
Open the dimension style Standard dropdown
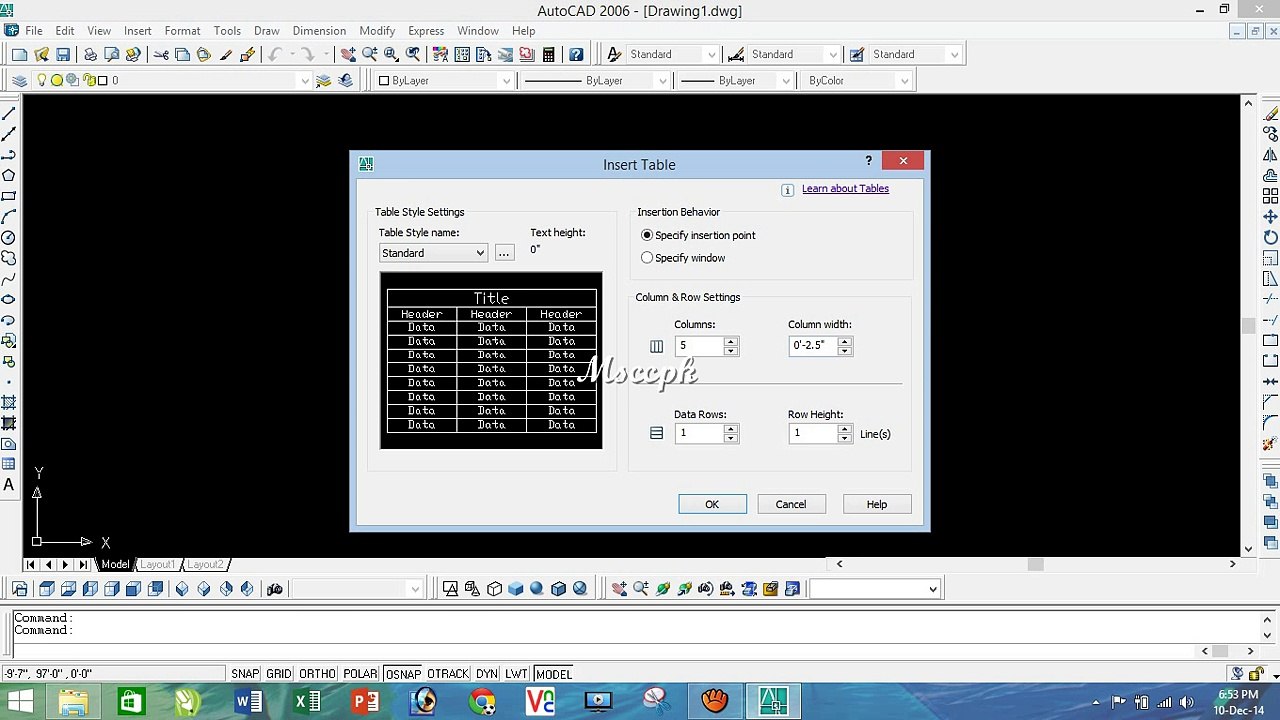(x=832, y=55)
